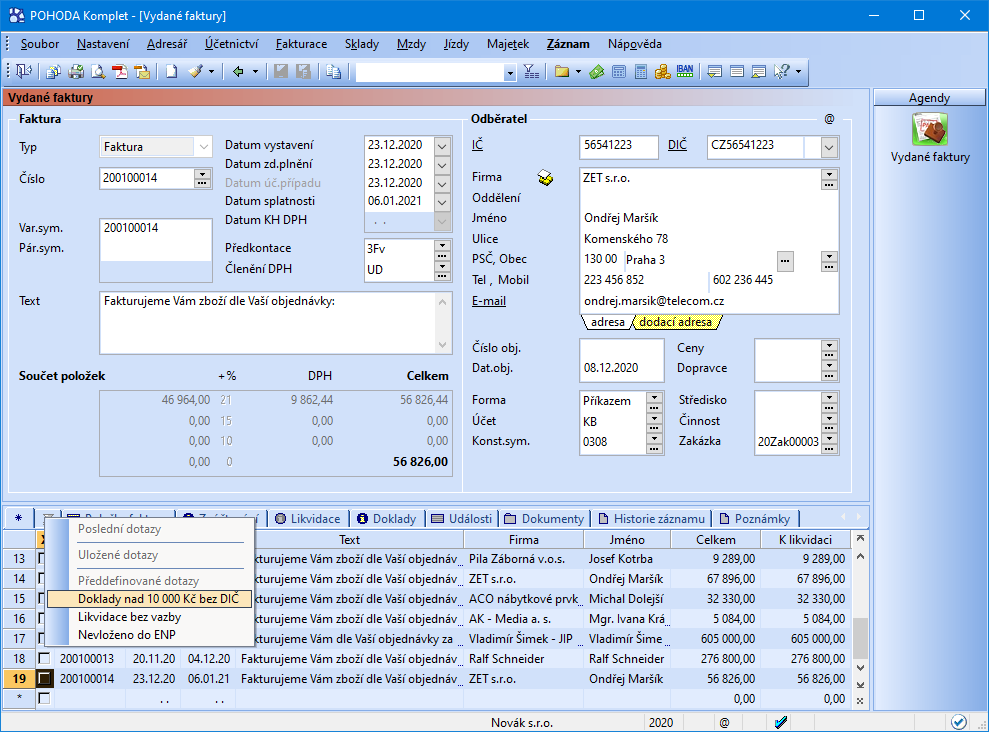Toggle checkbox in the new empty row
Viewport: 989px width, 732px height.
pyautogui.click(x=44, y=698)
